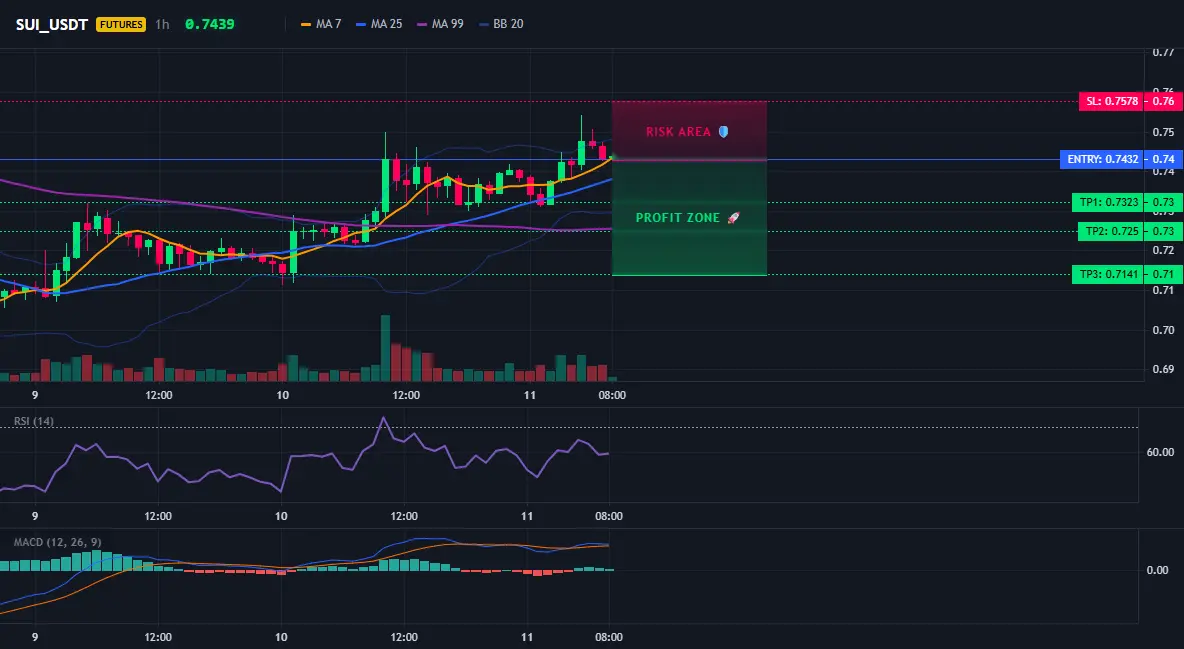Click the SL: 0.7578 price tag
This screenshot has width=1184, height=649.
1112,101
